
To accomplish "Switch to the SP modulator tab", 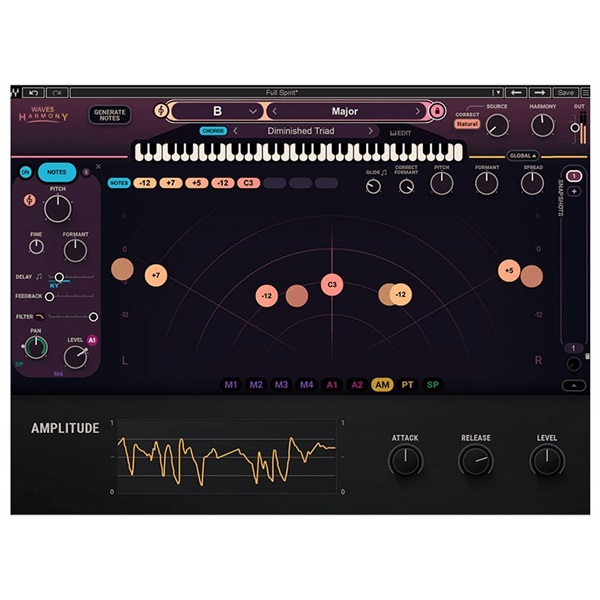I will point(433,385).
